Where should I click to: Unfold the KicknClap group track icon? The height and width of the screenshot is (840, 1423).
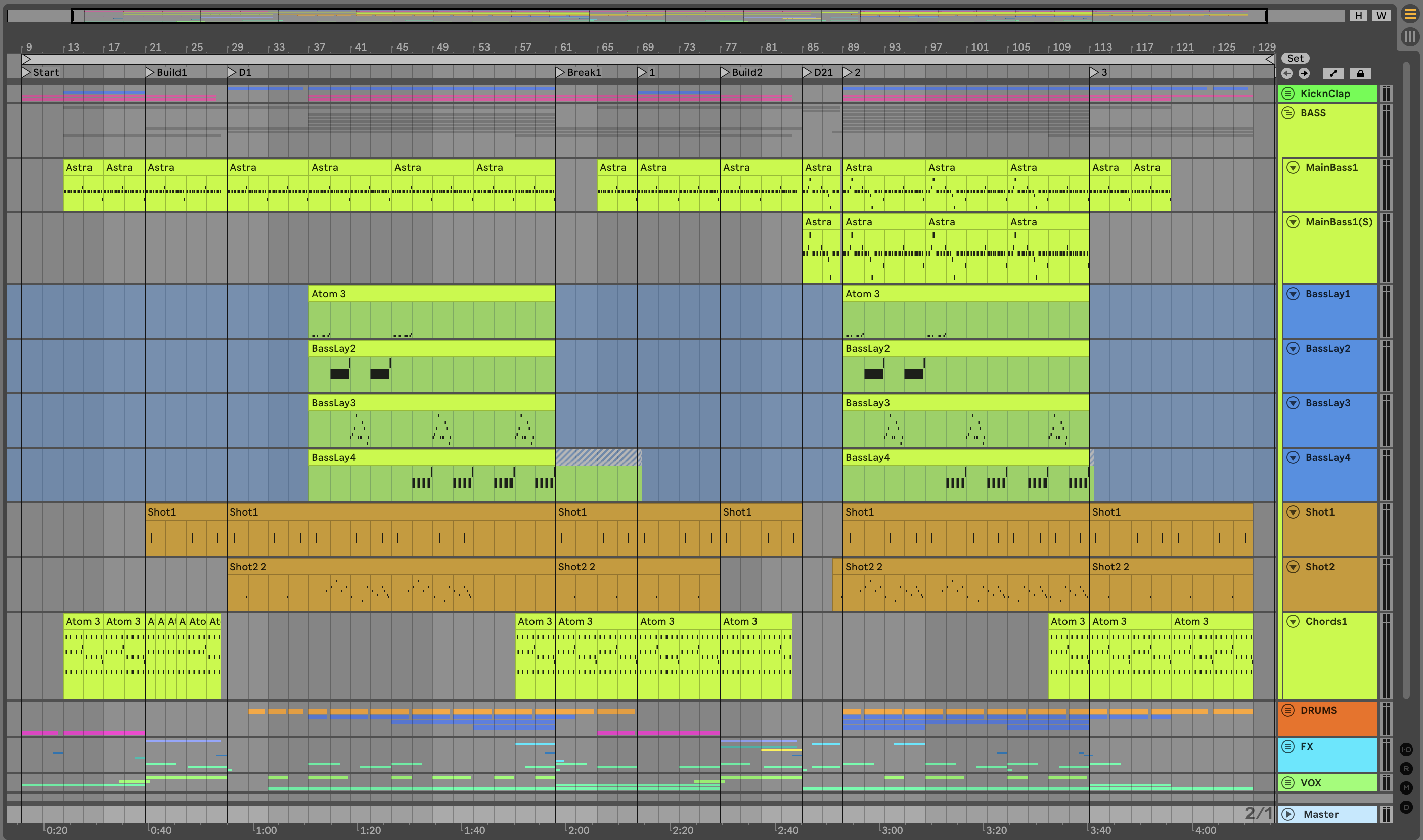point(1288,94)
